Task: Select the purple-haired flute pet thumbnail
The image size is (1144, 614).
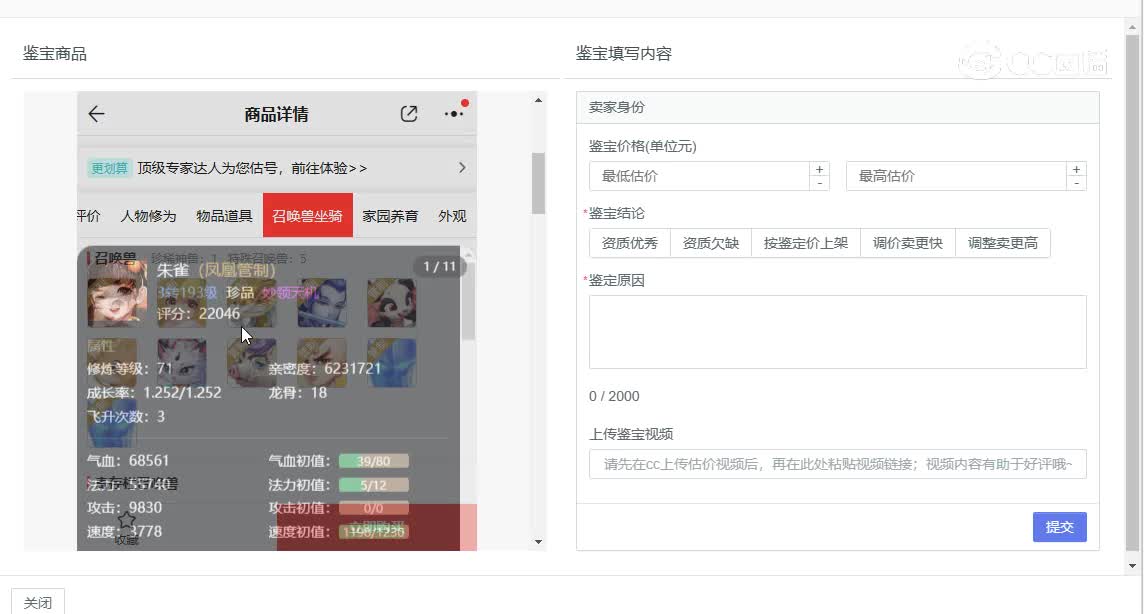Action: coord(322,302)
